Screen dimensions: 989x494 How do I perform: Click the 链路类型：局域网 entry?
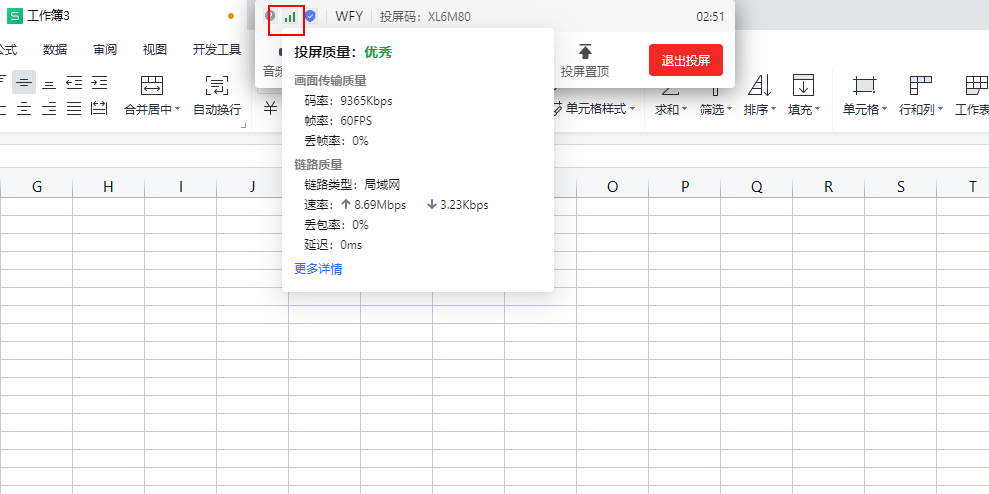(x=352, y=185)
